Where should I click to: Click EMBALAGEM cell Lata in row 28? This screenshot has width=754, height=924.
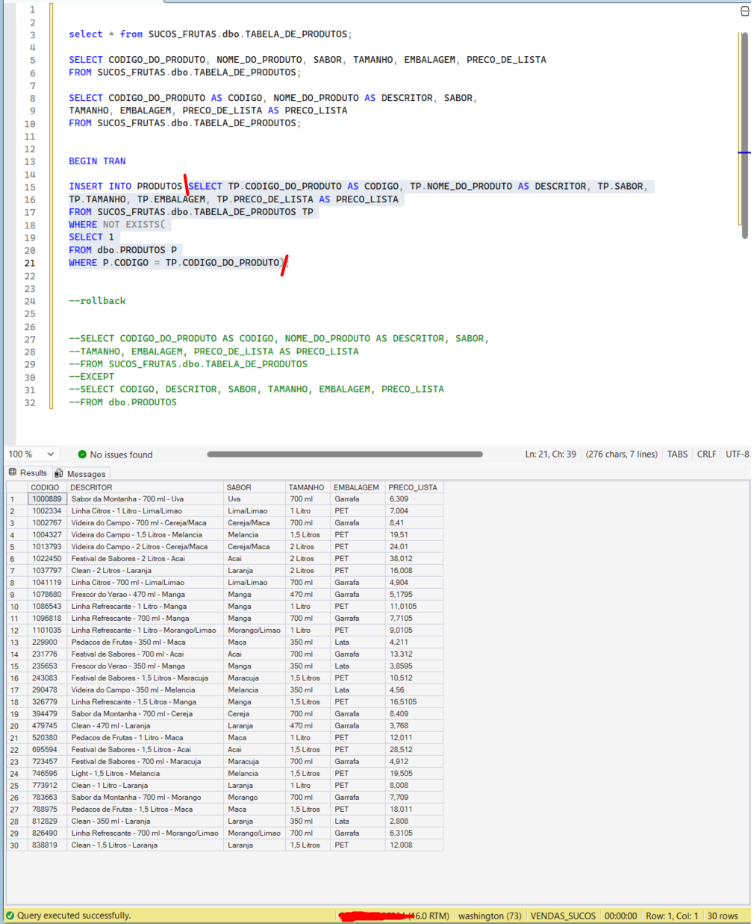(x=358, y=821)
